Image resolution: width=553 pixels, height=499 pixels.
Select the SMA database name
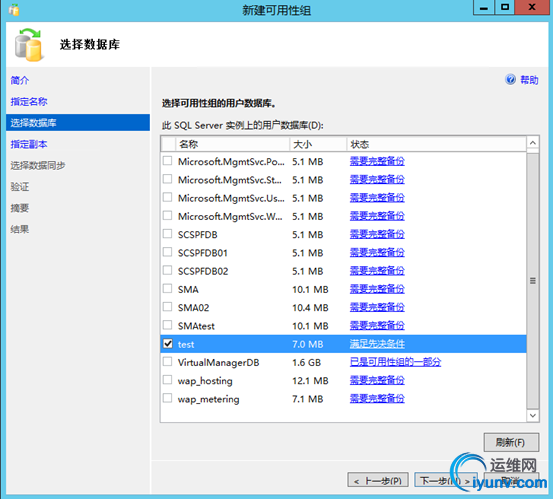pyautogui.click(x=188, y=290)
